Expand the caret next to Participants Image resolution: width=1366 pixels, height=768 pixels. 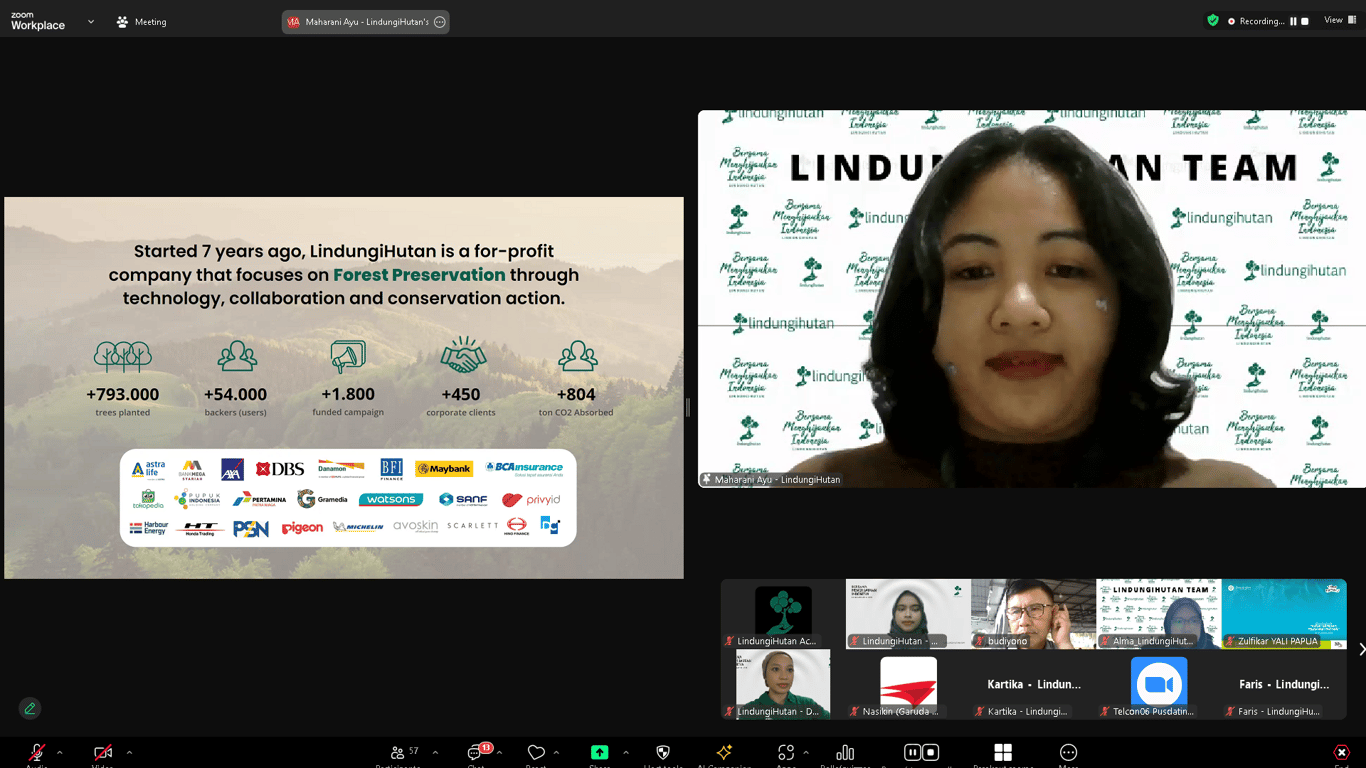(x=435, y=752)
